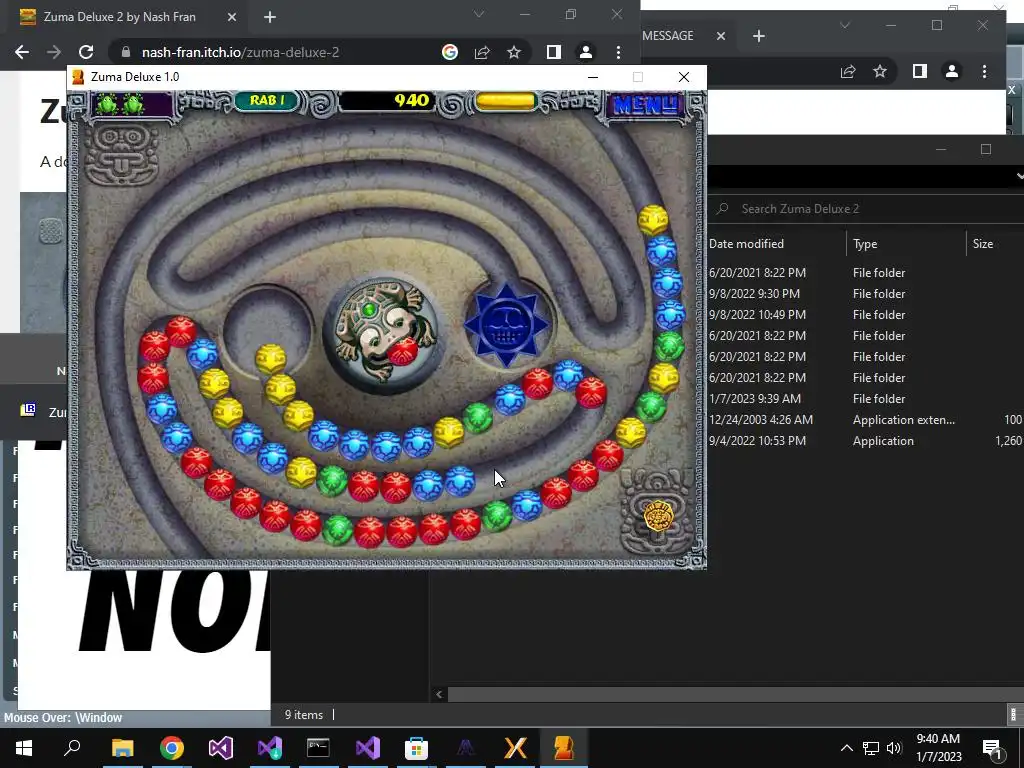
Task: Click the 9/8/2022 9:30 PM date cell
Action: pos(754,293)
